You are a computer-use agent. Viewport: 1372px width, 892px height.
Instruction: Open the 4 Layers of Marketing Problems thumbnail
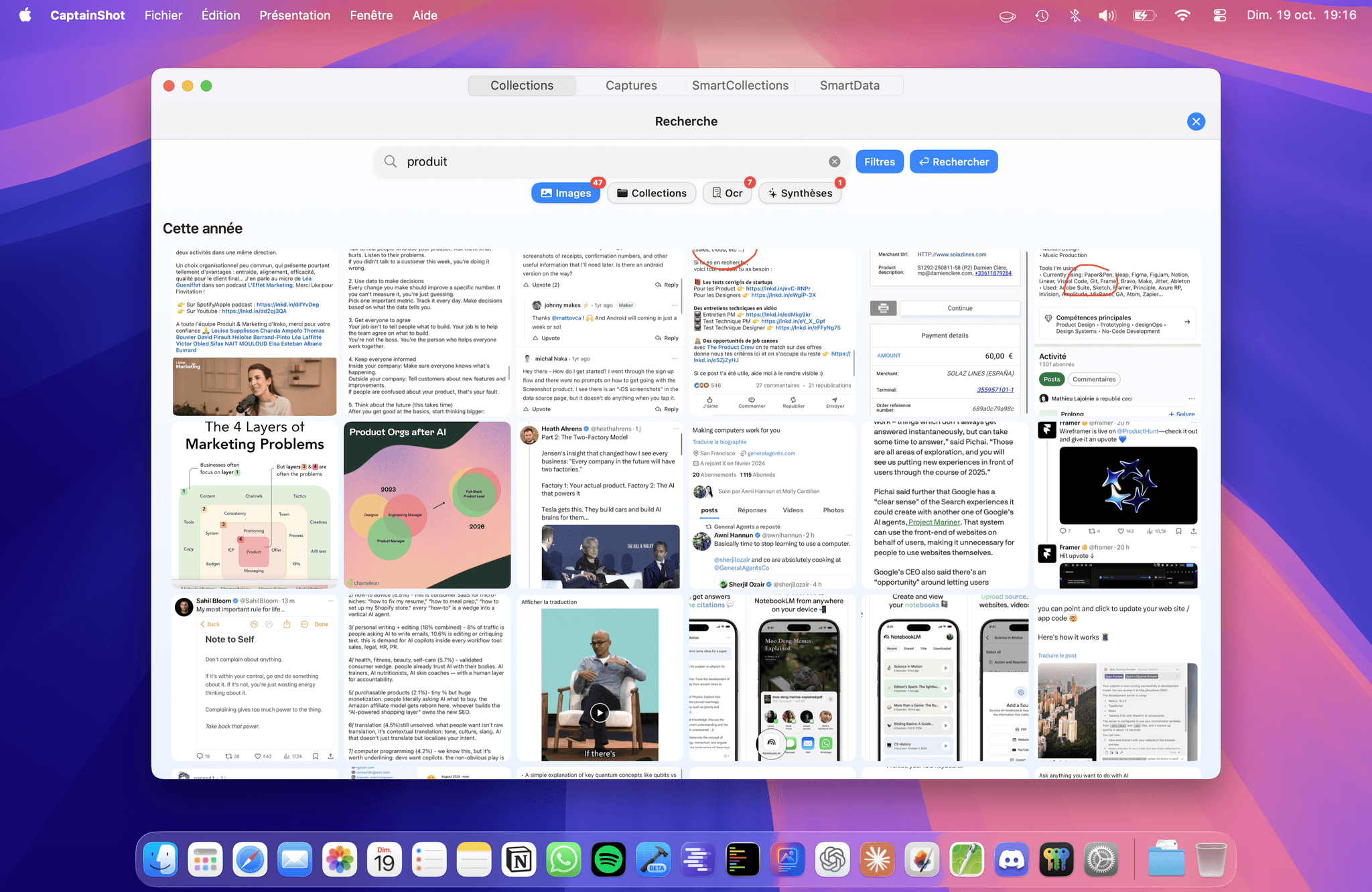coord(255,505)
